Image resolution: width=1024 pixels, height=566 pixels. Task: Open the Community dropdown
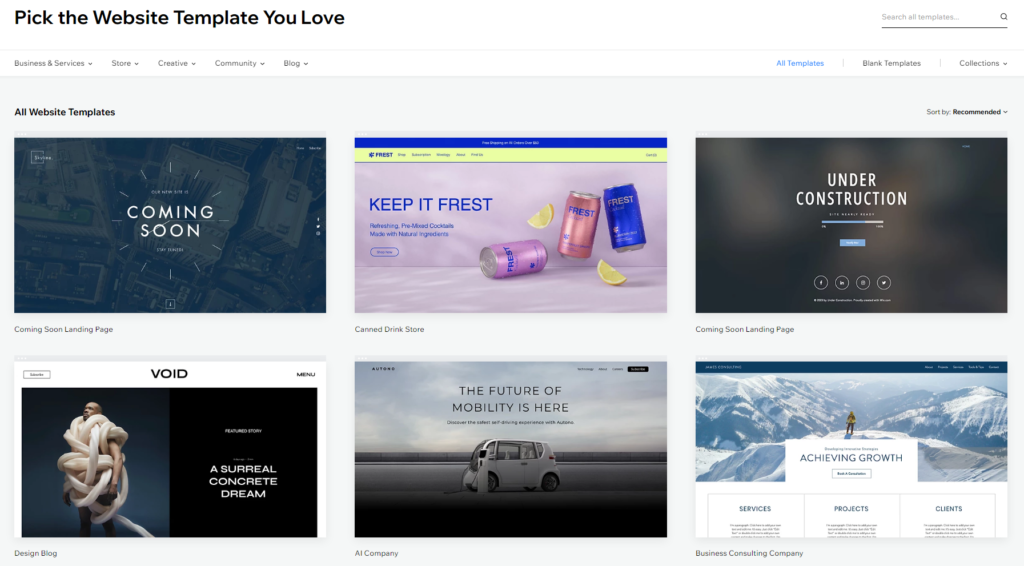(240, 63)
